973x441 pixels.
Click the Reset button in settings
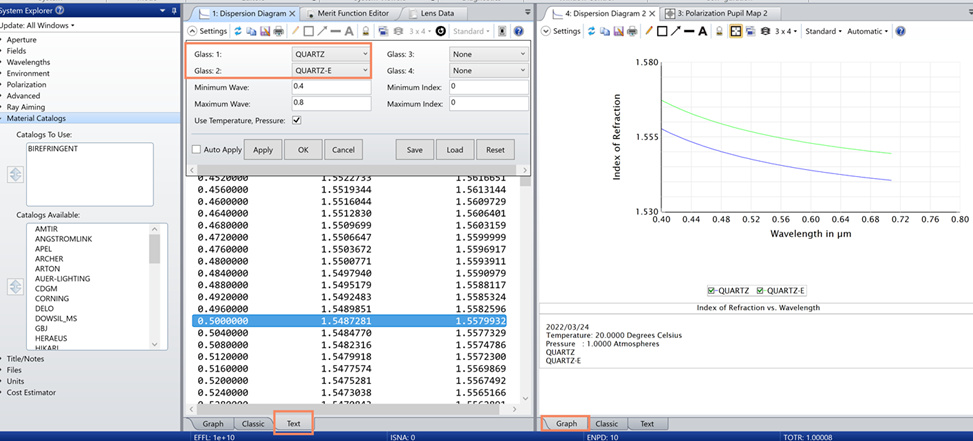495,149
